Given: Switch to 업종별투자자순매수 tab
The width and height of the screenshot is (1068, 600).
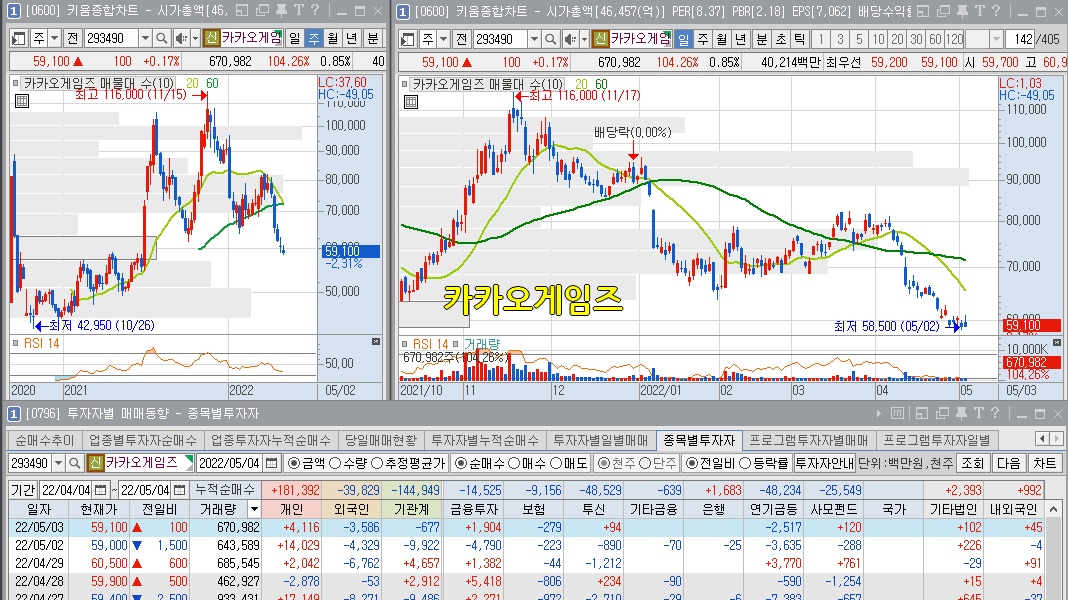Looking at the screenshot, I should tap(142, 440).
